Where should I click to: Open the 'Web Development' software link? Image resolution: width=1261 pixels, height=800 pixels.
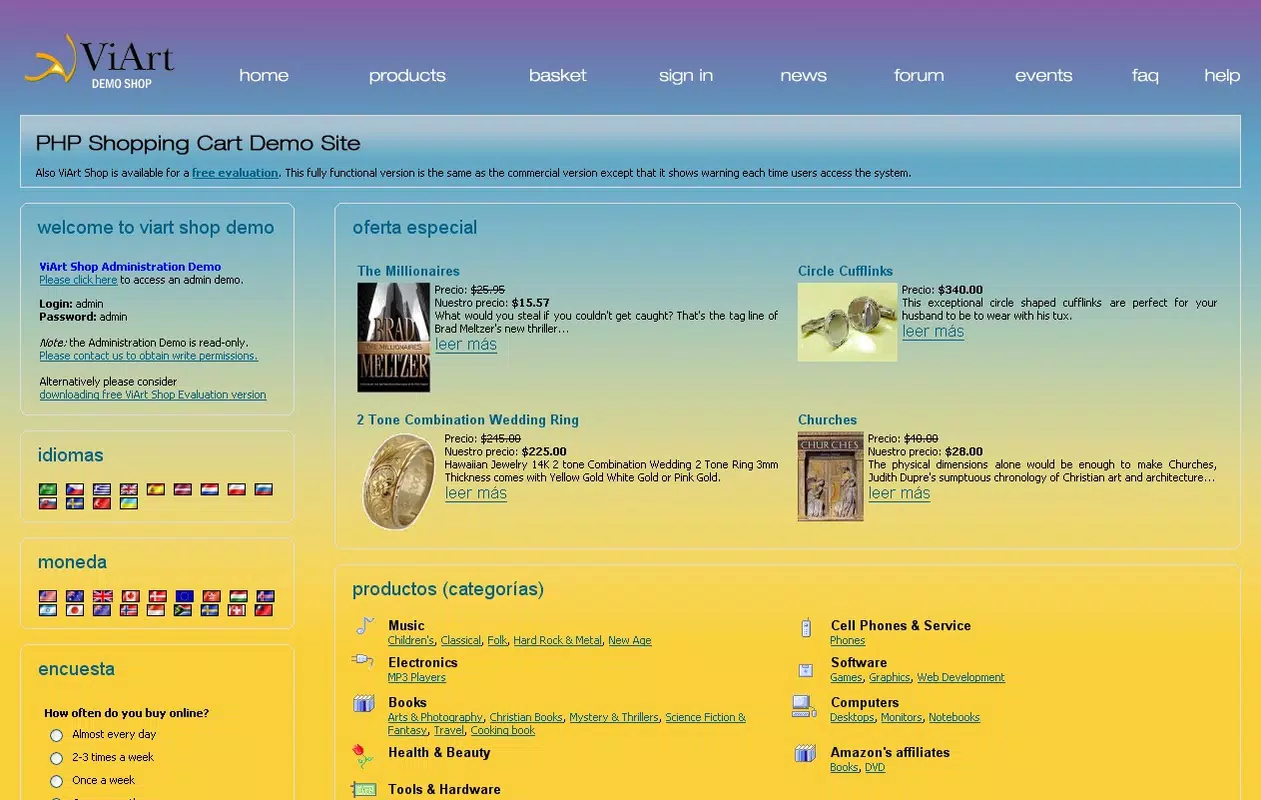(x=961, y=678)
